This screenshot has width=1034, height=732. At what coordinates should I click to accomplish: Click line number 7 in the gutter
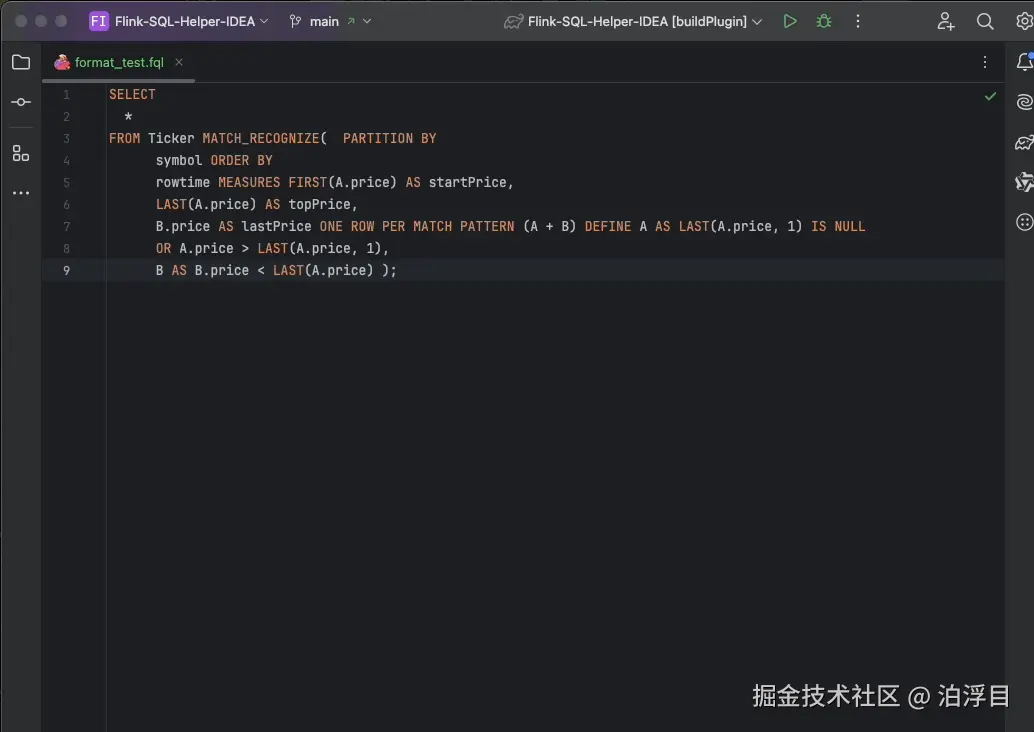(66, 226)
